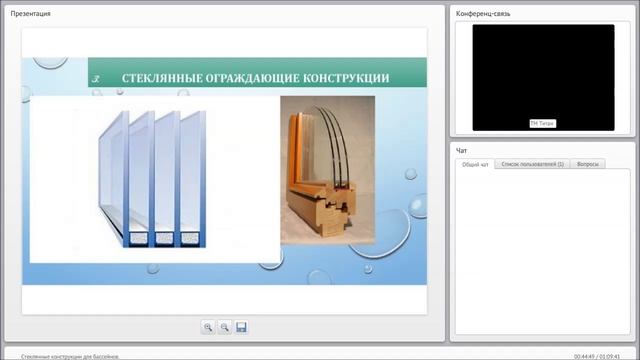The width and height of the screenshot is (640, 360).
Task: Zoom in on the presentation slide
Action: (208, 327)
